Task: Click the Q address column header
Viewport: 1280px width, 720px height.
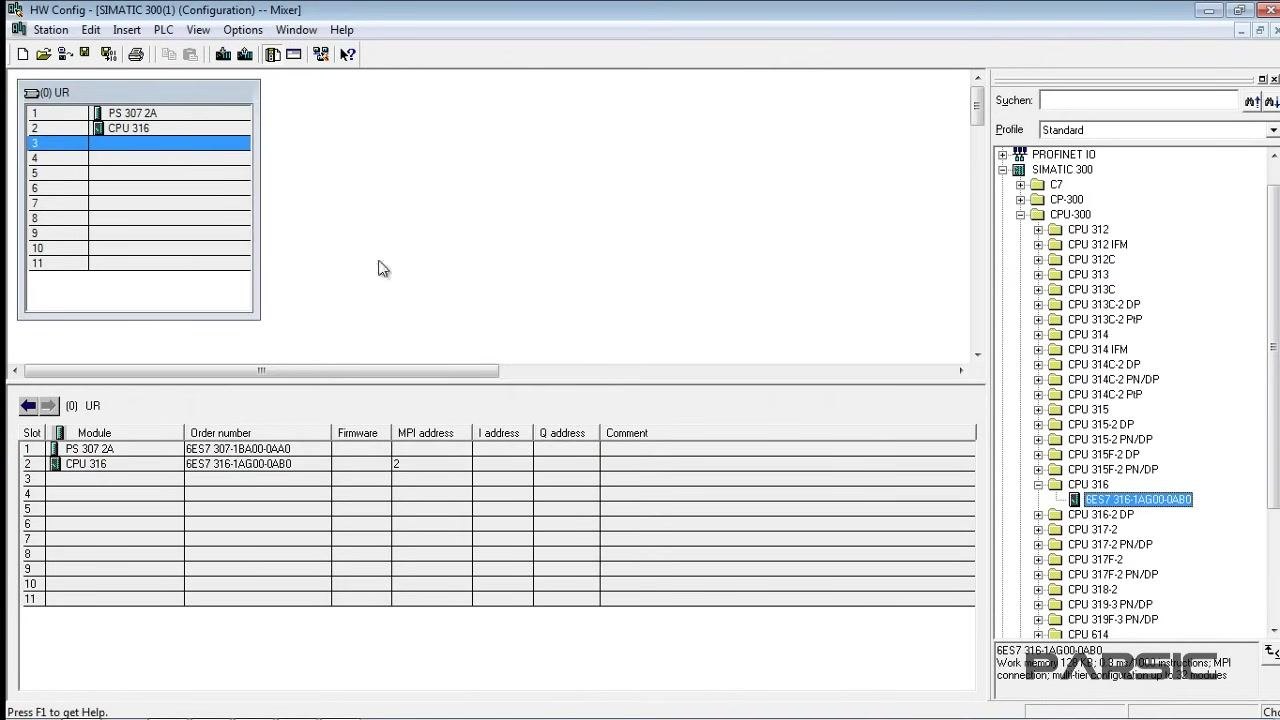Action: (566, 433)
